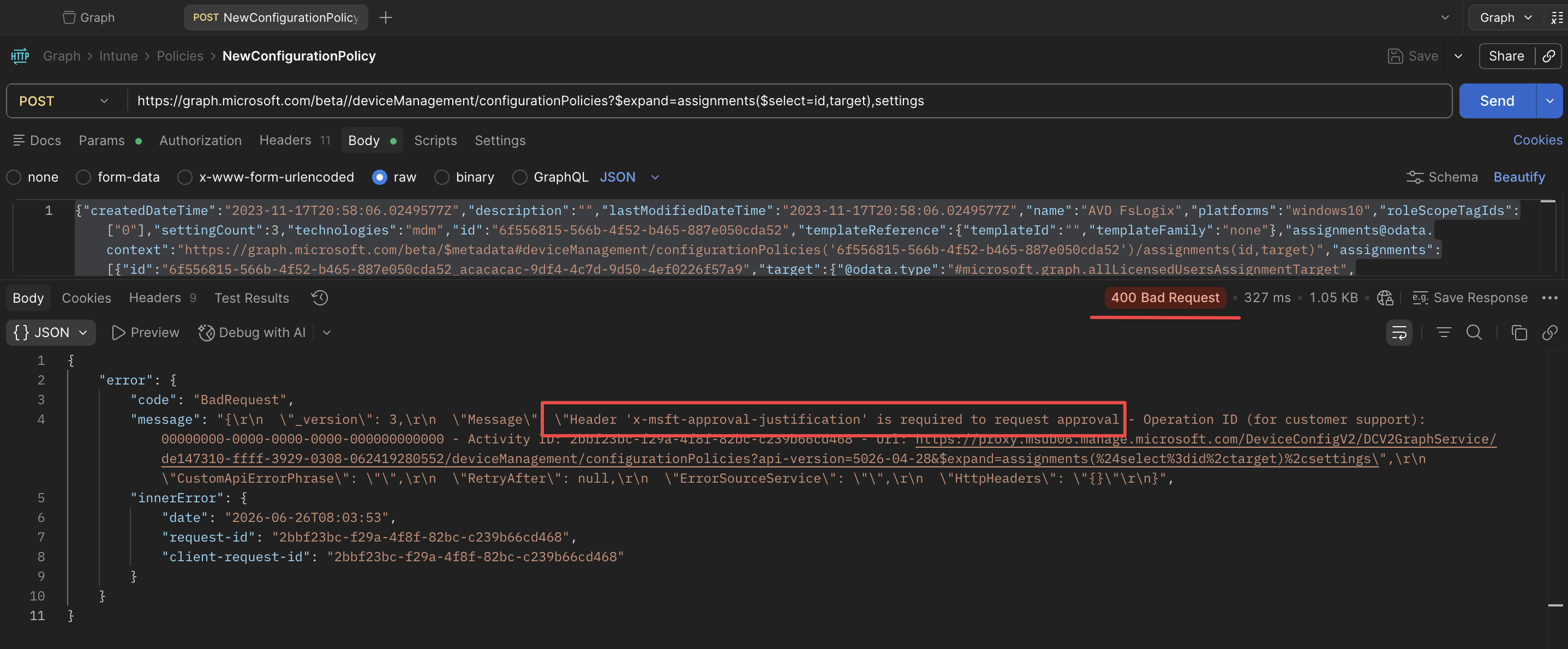The height and width of the screenshot is (649, 1568).
Task: Copy the response body with the copy icon
Action: click(x=1519, y=332)
